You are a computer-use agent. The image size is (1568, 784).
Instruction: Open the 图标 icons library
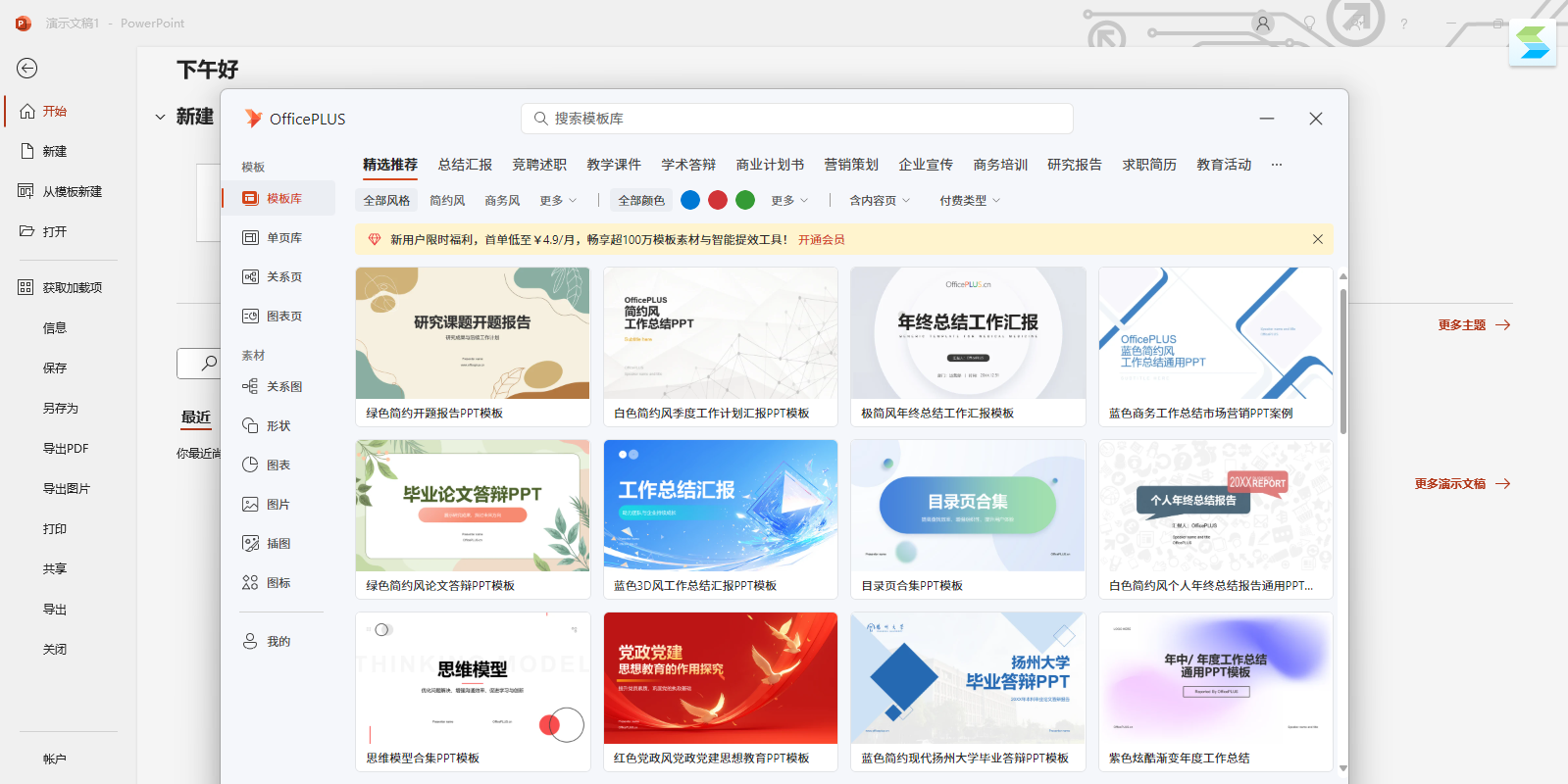[x=278, y=583]
